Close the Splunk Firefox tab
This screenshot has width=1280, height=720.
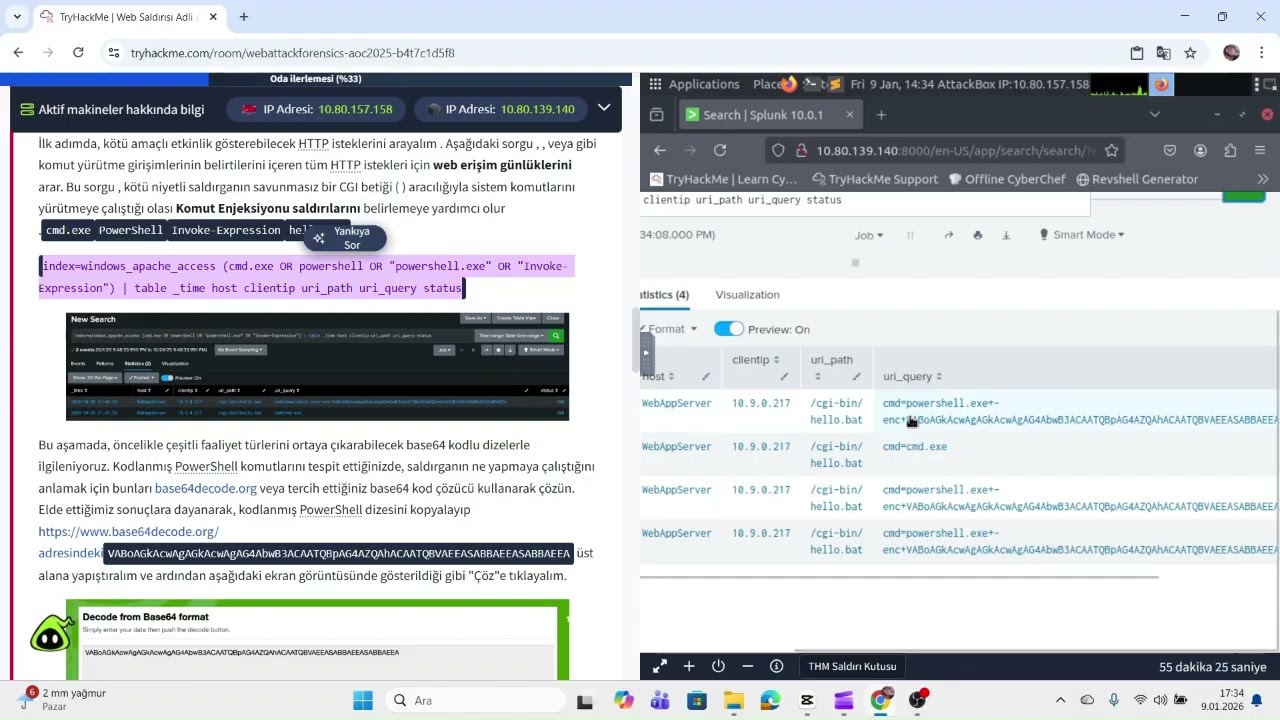click(850, 115)
